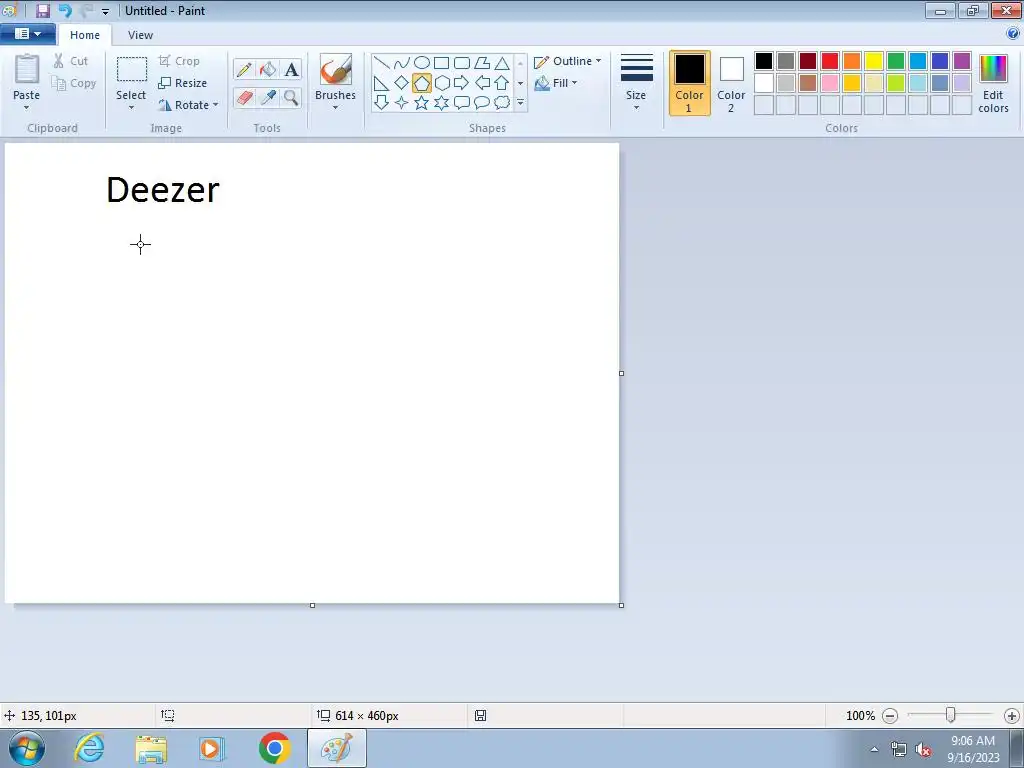Click the zoom out minus button
Image resolution: width=1024 pixels, height=768 pixels.
tap(889, 716)
